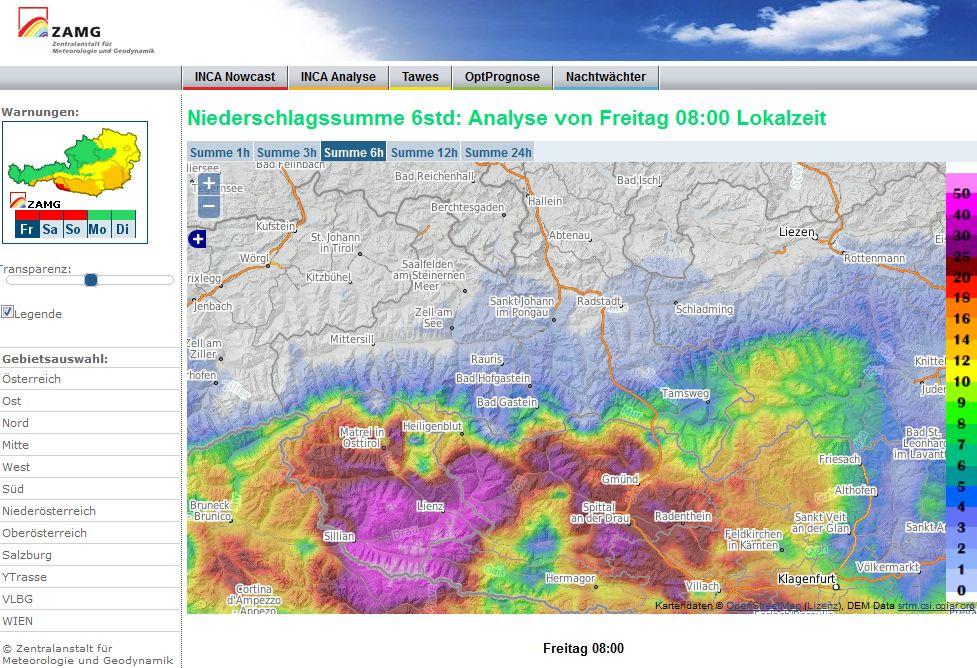Image resolution: width=977 pixels, height=668 pixels.
Task: Switch to Summe 24h precipitation sum
Action: pyautogui.click(x=498, y=153)
